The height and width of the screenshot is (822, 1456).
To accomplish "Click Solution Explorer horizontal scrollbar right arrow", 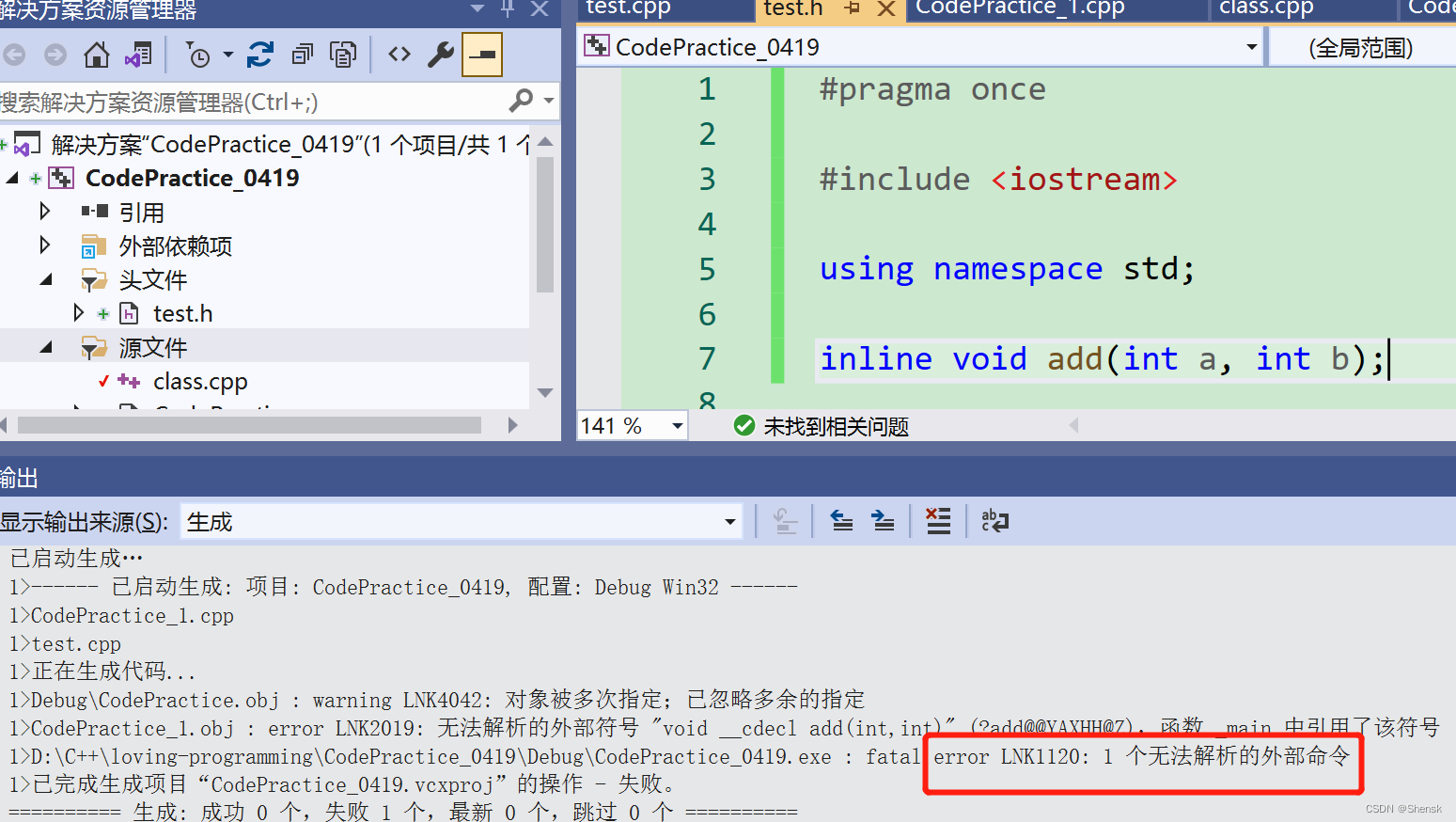I will click(x=512, y=425).
